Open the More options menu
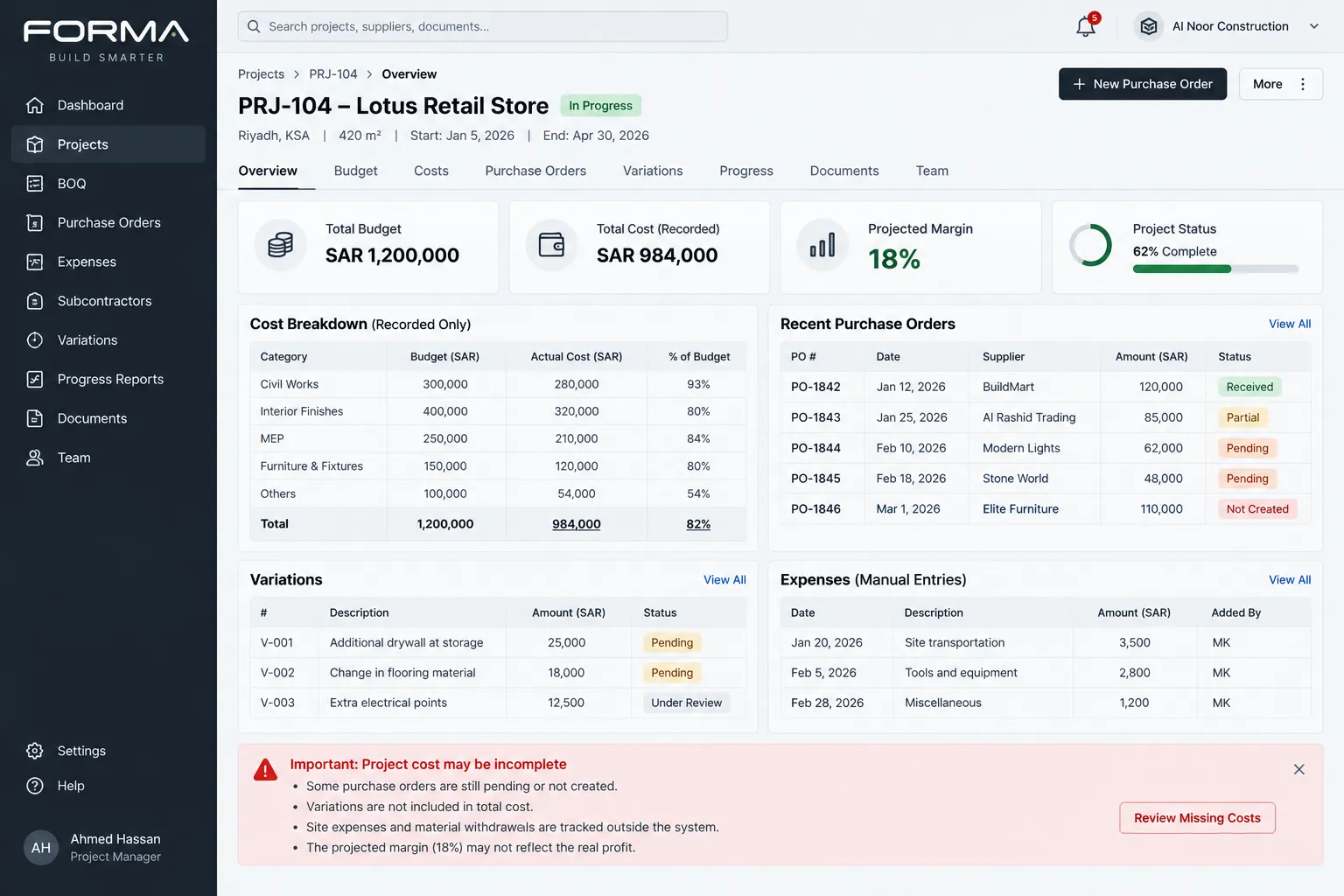This screenshot has height=896, width=1344. click(x=1281, y=84)
